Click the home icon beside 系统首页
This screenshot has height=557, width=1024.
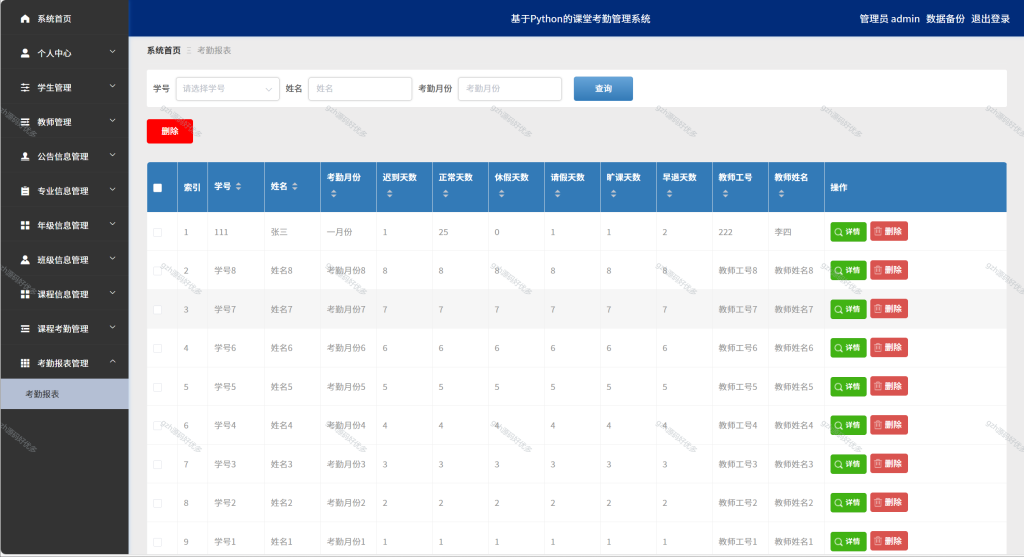coord(25,19)
